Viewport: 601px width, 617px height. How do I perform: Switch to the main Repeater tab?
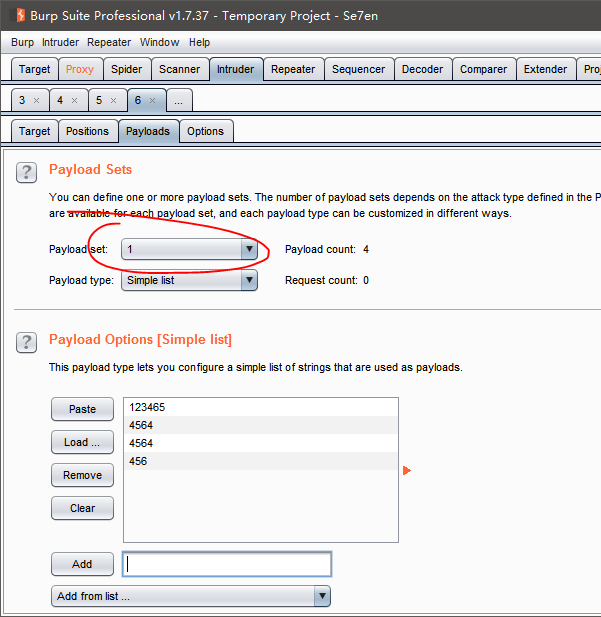coord(293,69)
